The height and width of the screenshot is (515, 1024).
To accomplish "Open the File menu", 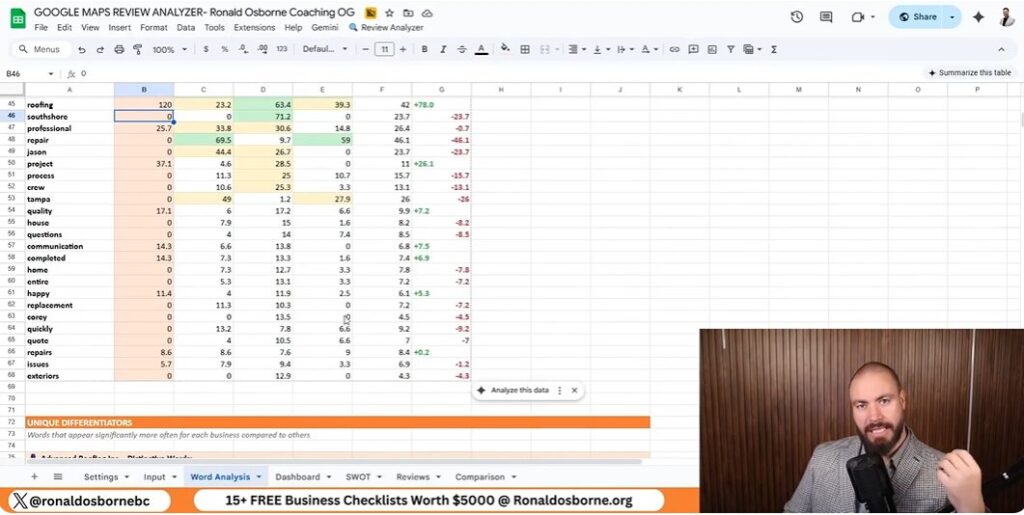I will click(41, 27).
